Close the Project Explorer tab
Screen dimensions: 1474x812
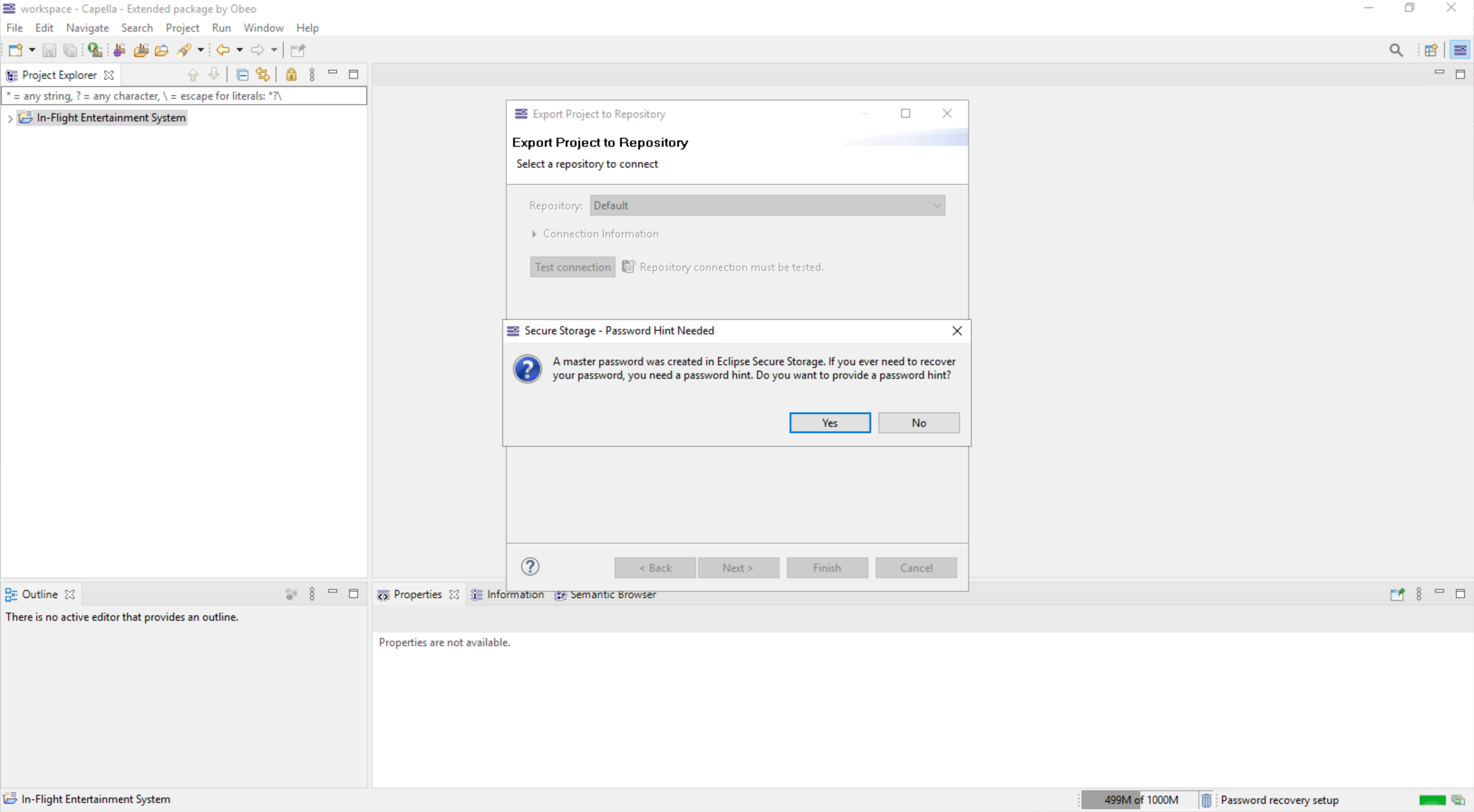coord(109,75)
